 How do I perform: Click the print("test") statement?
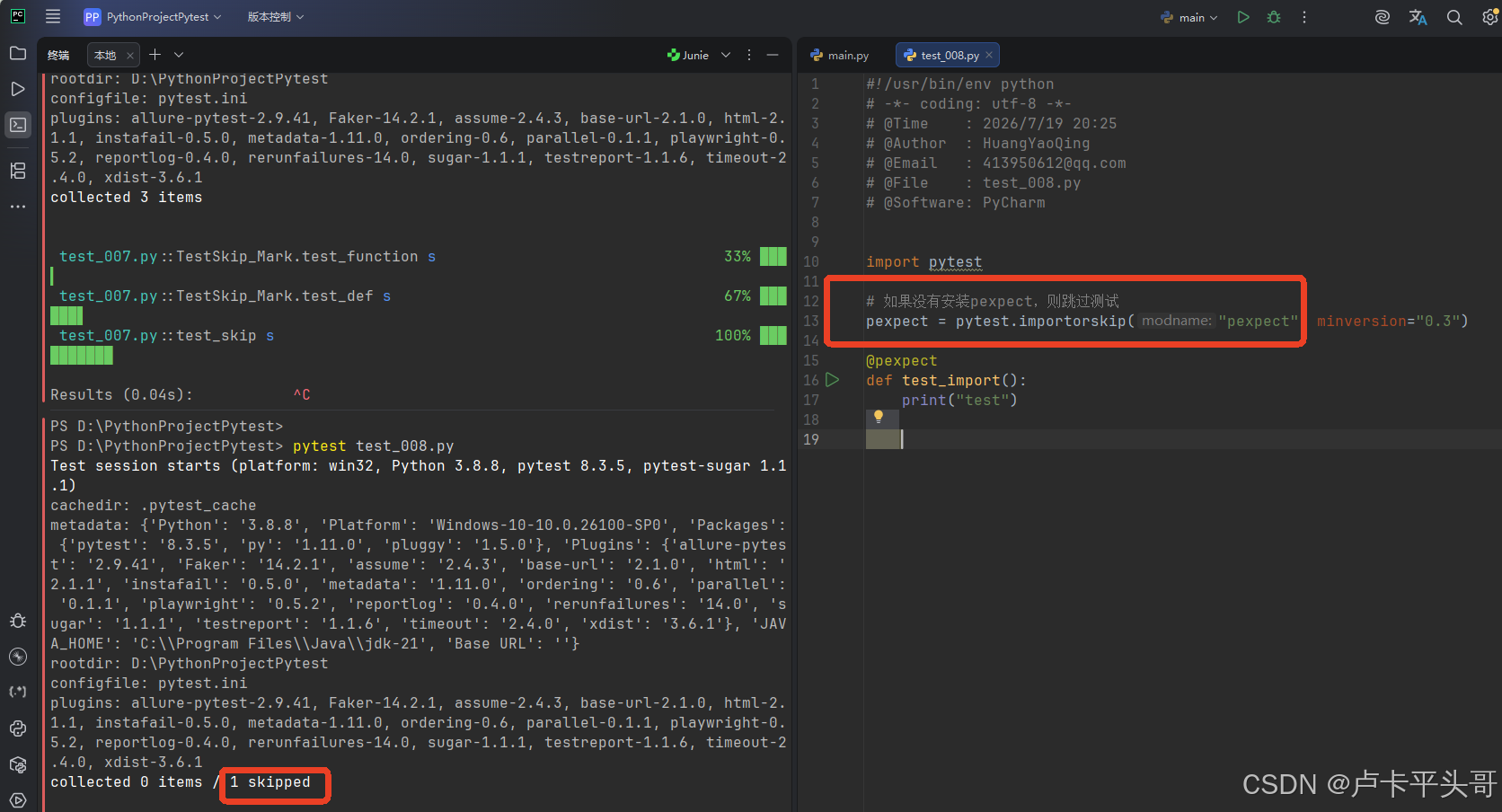click(x=959, y=400)
